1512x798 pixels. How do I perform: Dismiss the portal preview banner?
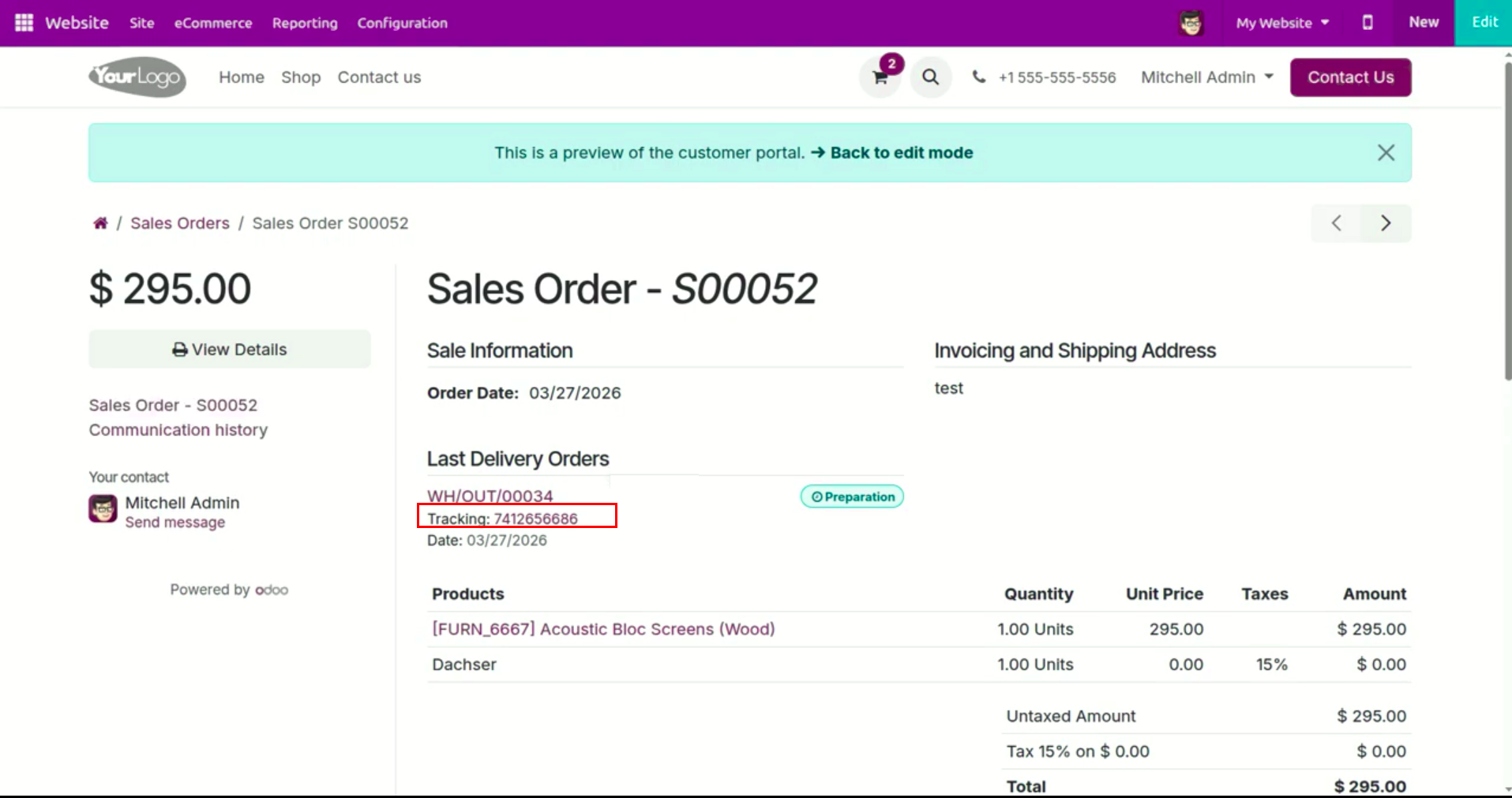click(1386, 152)
